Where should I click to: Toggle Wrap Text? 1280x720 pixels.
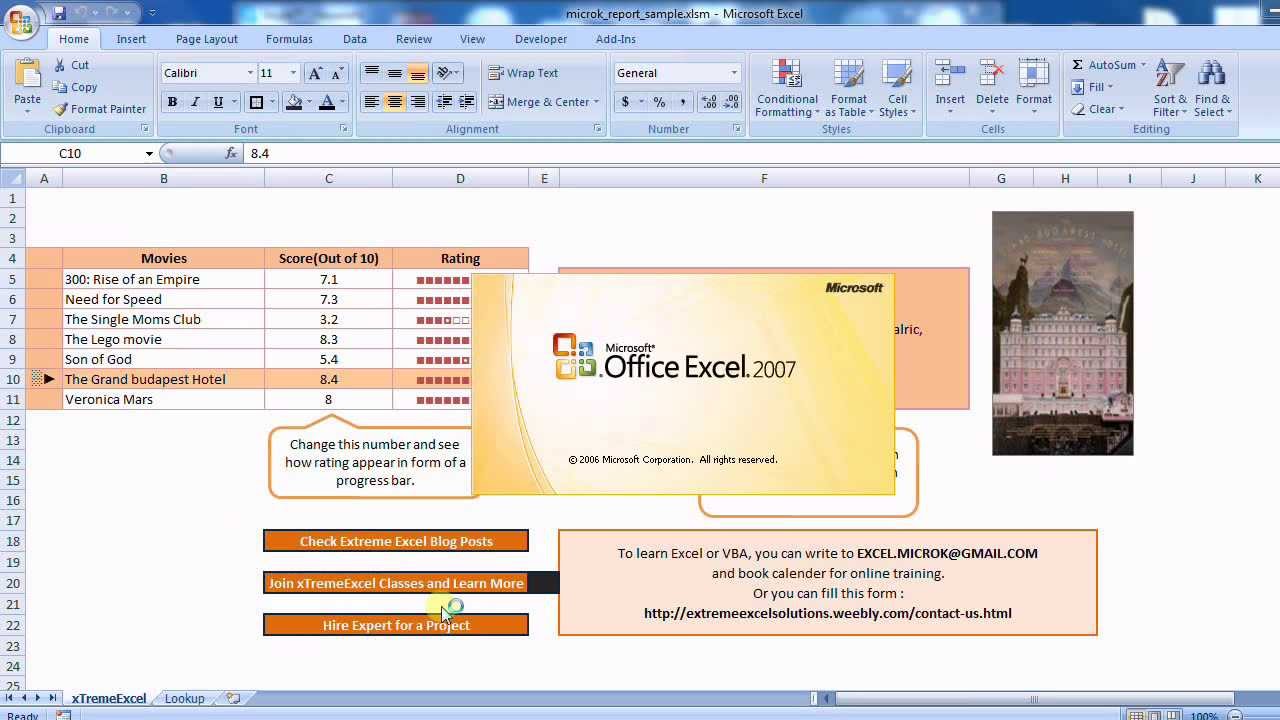coord(523,73)
